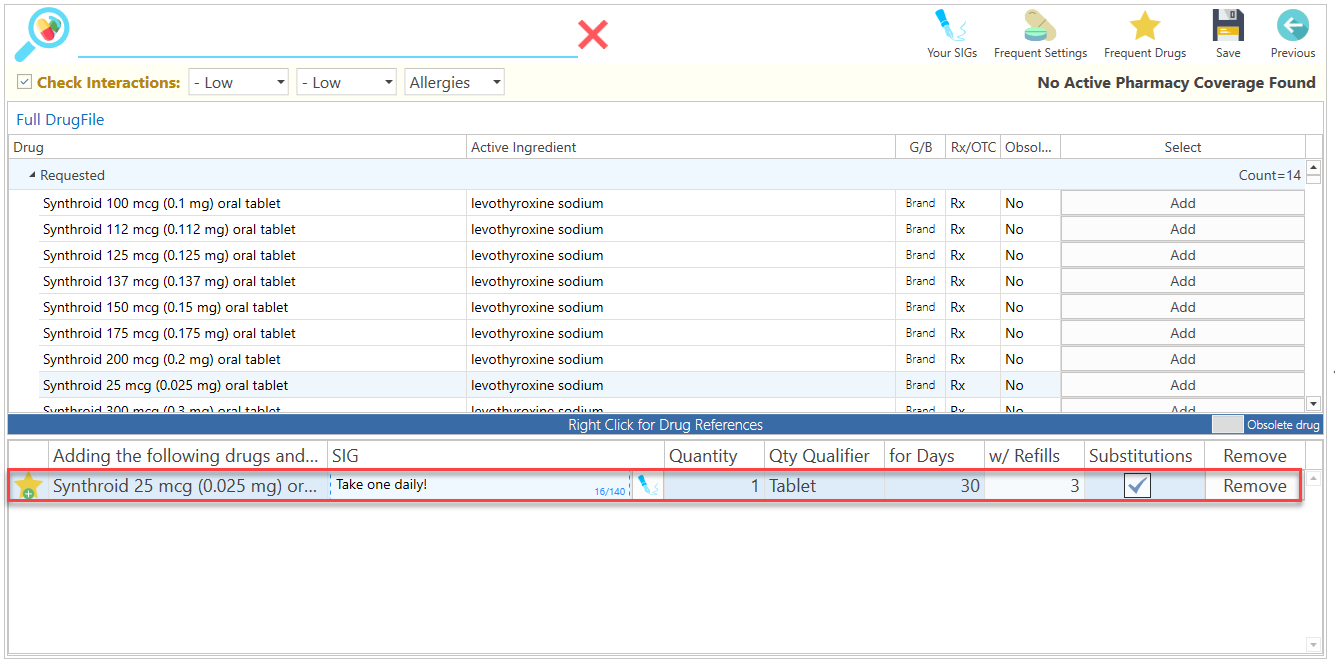Click the Synthroid 25 mcg name in the order row

(x=186, y=486)
